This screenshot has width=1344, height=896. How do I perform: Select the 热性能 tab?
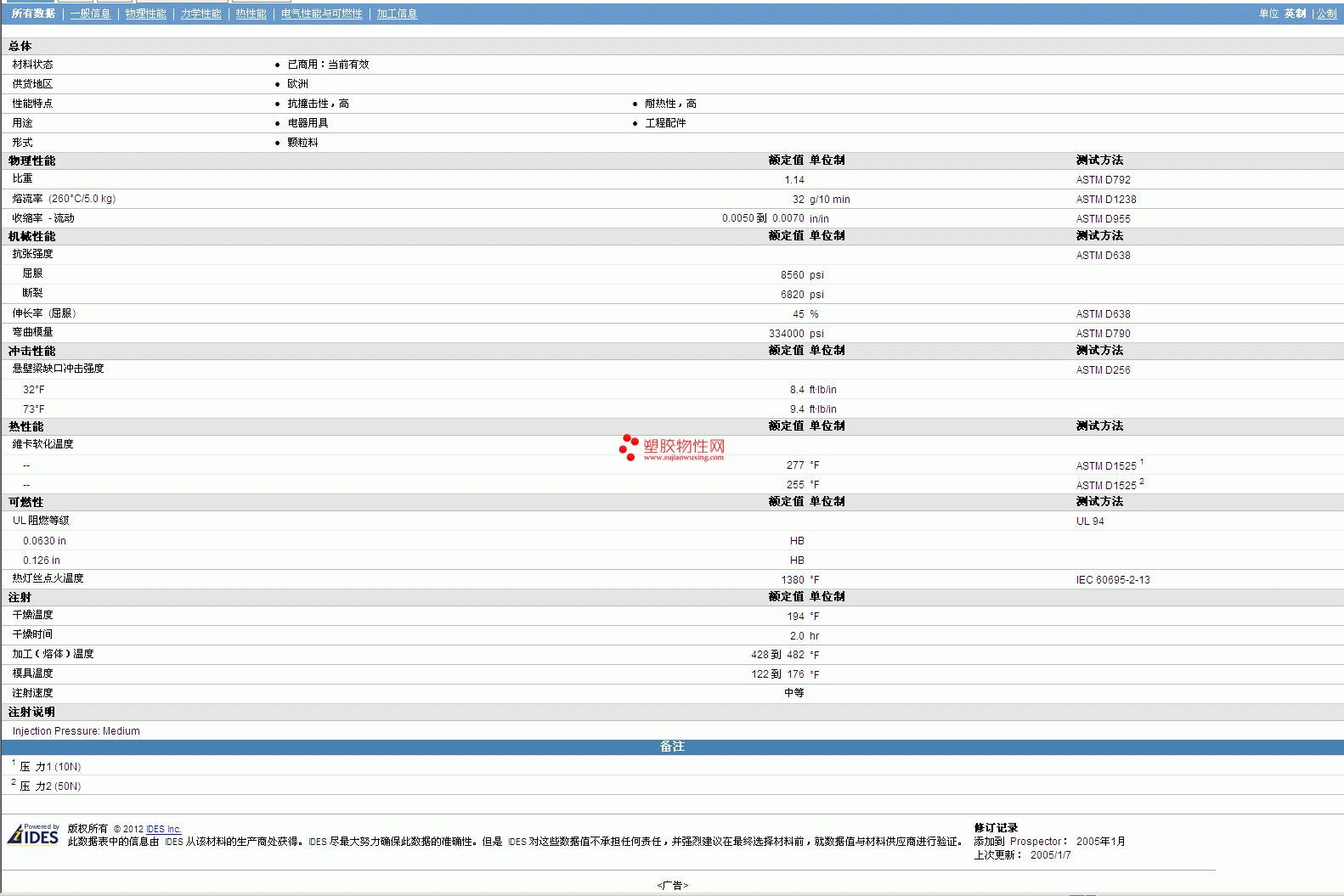tap(251, 14)
